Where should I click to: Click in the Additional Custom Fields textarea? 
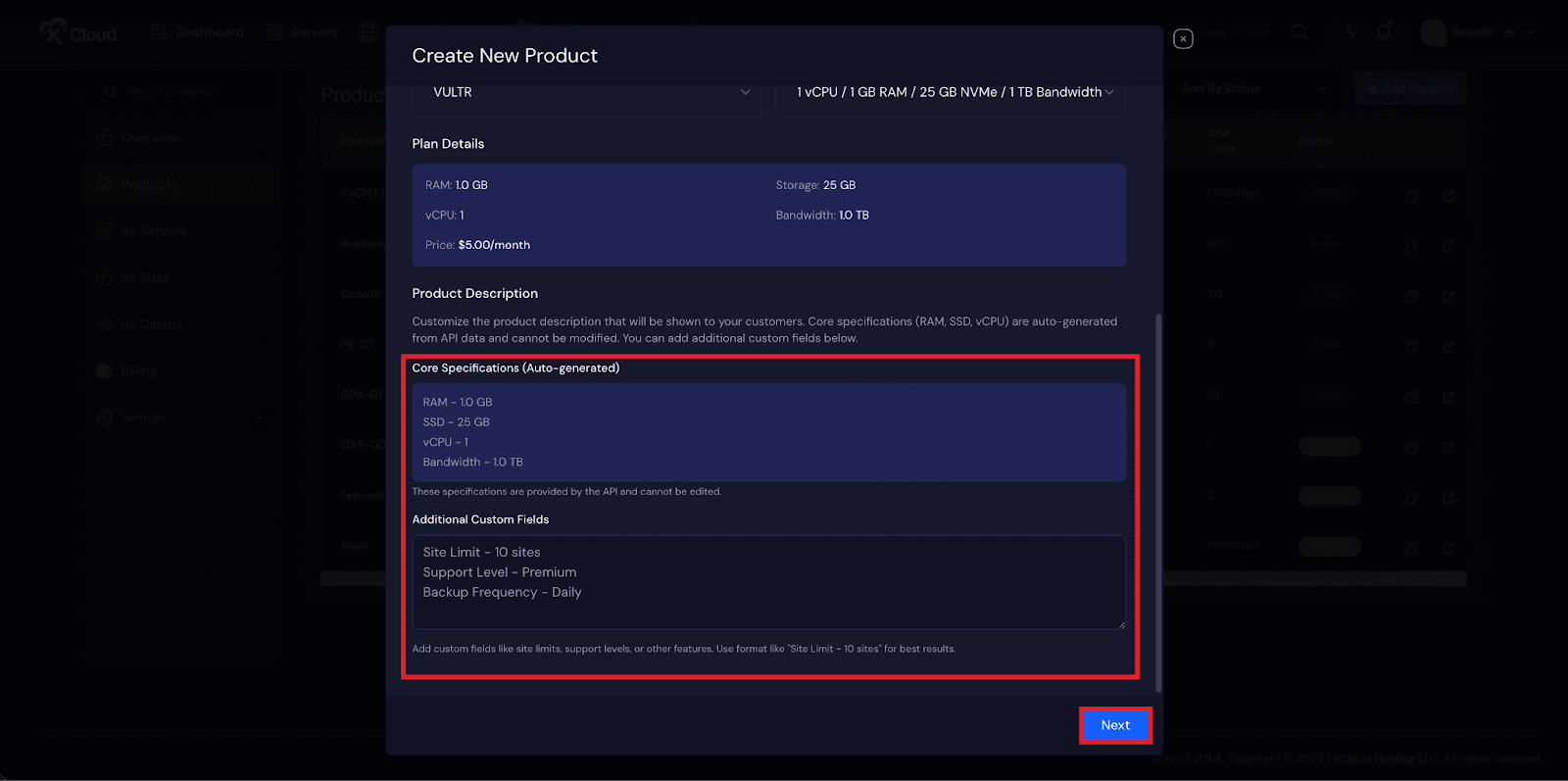click(x=768, y=581)
